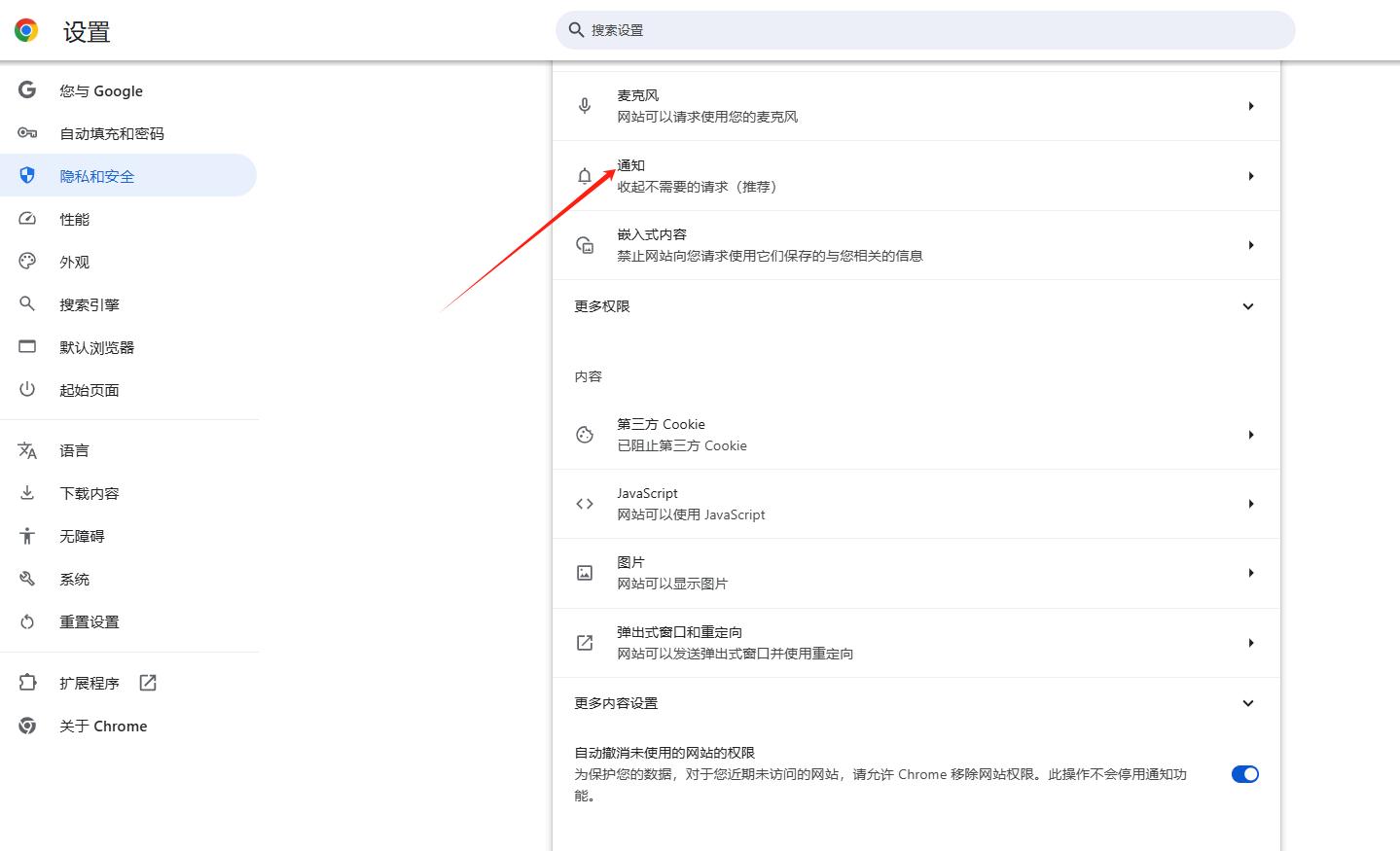Viewport: 1400px width, 851px height.
Task: Open 通知 settings via its arrow
Action: pyautogui.click(x=1251, y=176)
